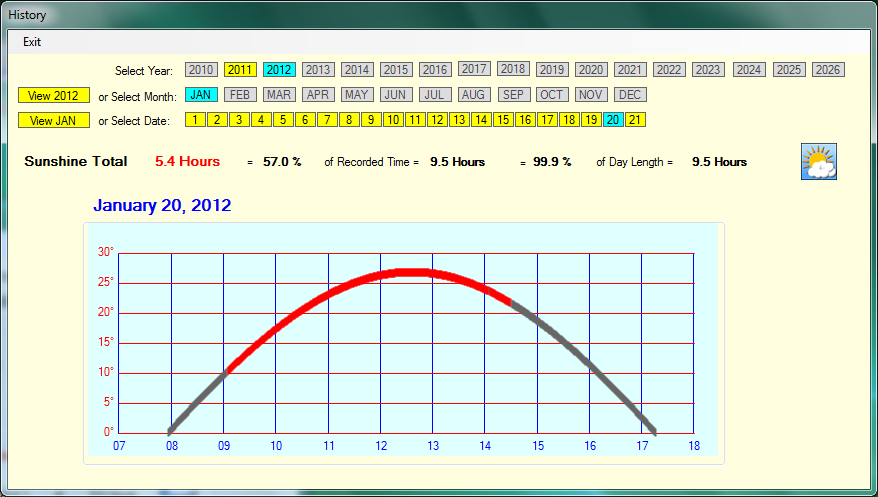The width and height of the screenshot is (878, 497).
Task: Select date 3
Action: pos(239,120)
